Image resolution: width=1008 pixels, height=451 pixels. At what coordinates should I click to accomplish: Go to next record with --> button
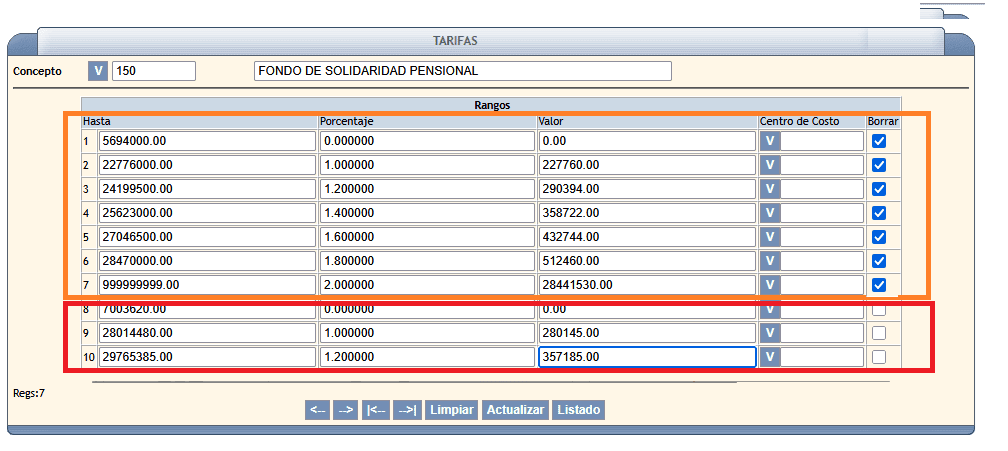[x=345, y=410]
